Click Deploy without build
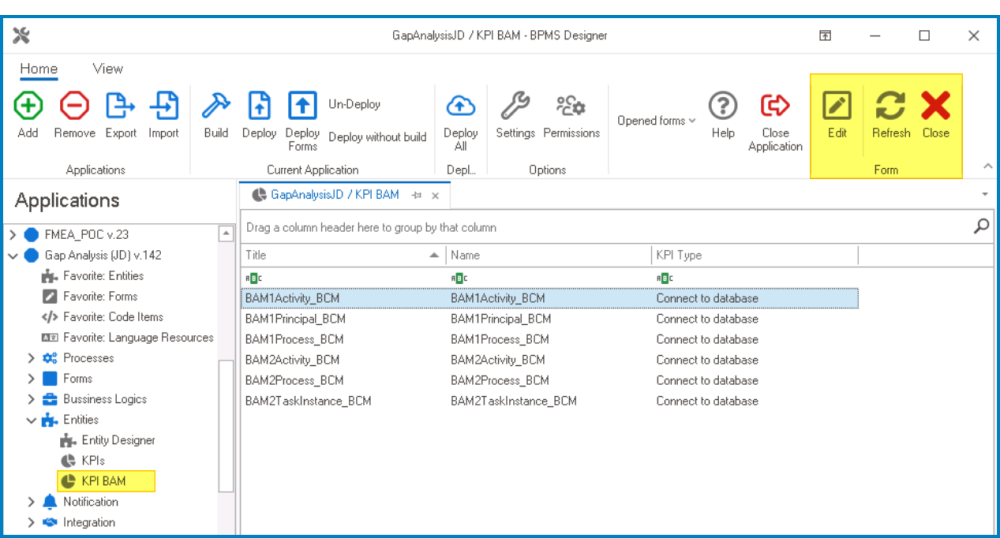This screenshot has width=1000, height=538. click(377, 137)
